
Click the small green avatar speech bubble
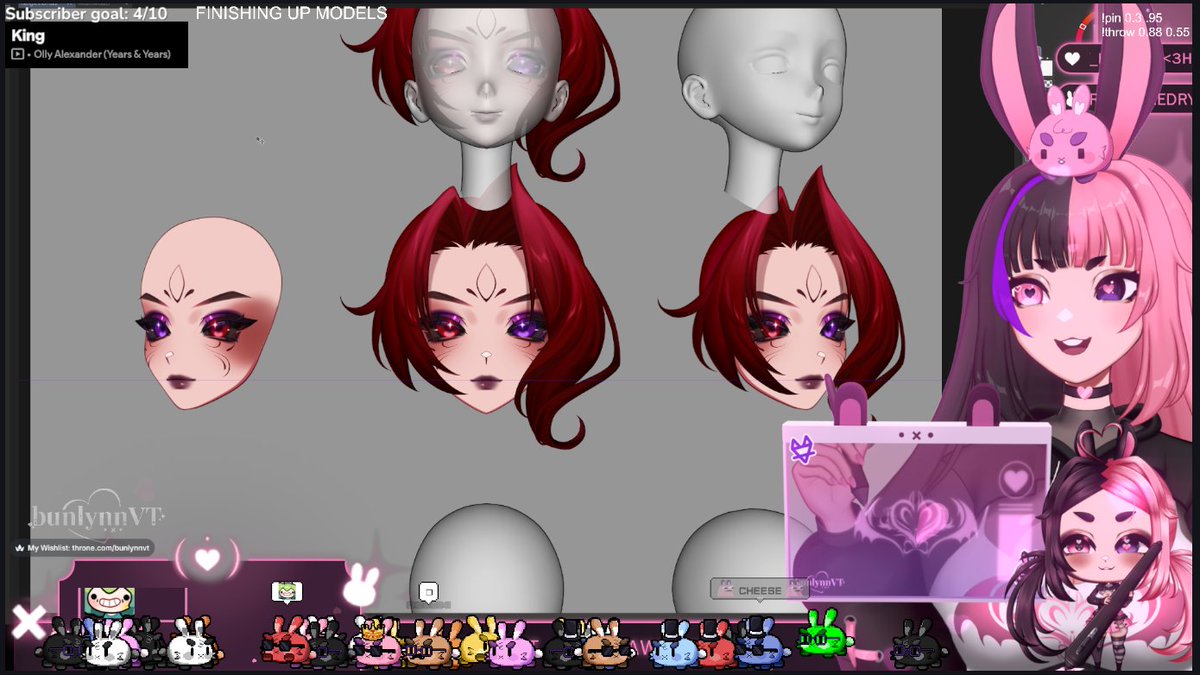[287, 592]
